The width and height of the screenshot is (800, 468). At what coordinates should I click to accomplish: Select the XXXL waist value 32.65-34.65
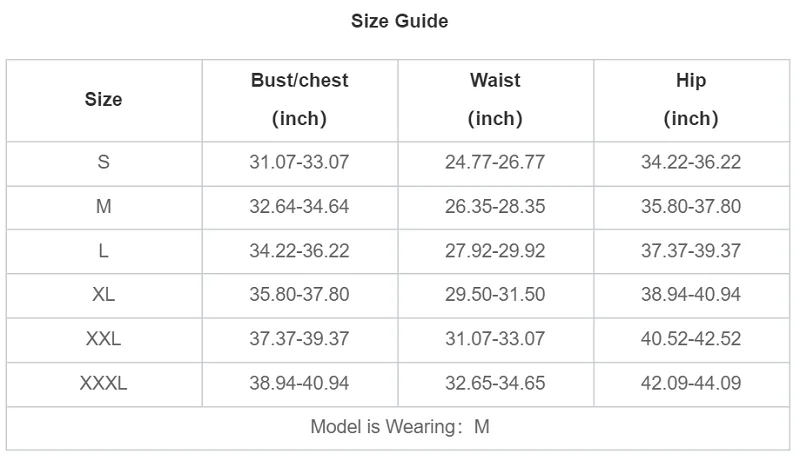[x=495, y=383]
